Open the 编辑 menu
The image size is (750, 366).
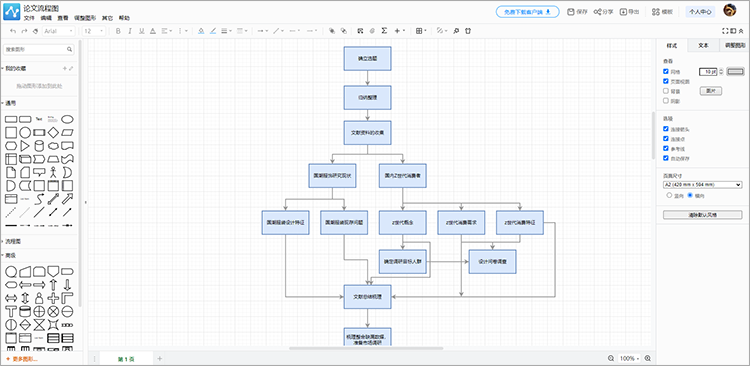[46, 18]
